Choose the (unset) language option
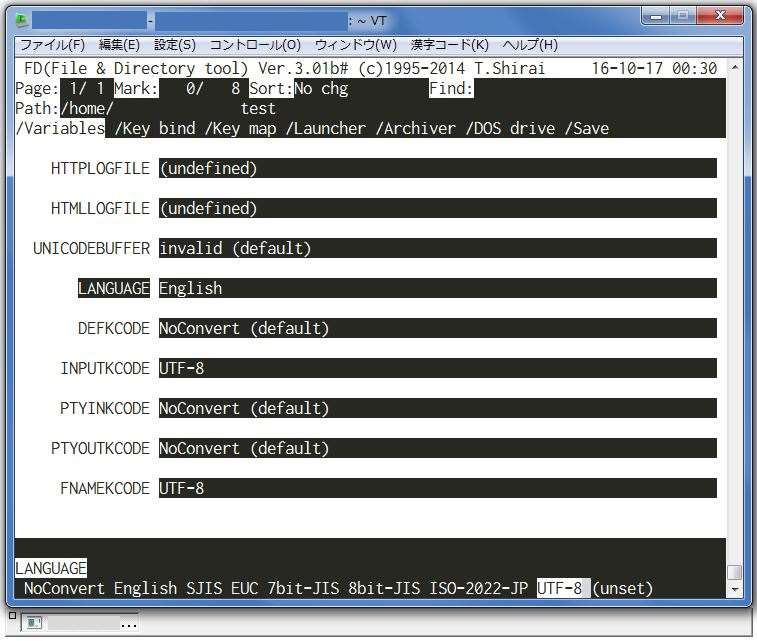The image size is (757, 641). coord(623,588)
